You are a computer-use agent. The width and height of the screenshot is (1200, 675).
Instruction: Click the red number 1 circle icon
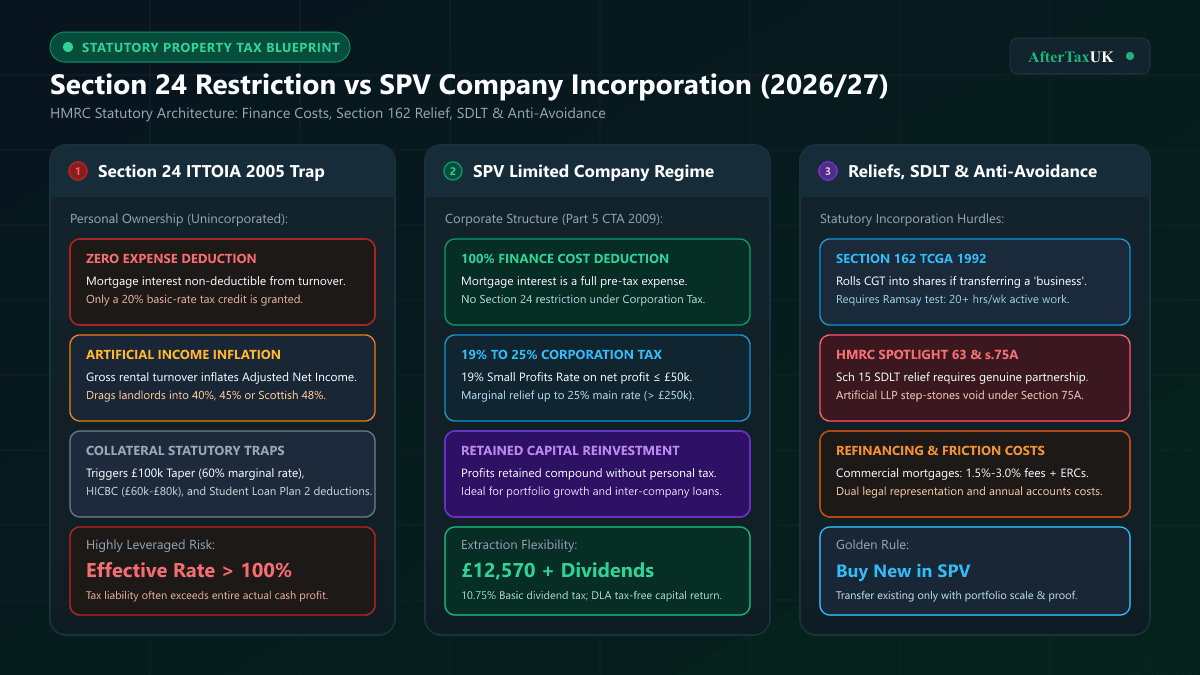pyautogui.click(x=78, y=171)
